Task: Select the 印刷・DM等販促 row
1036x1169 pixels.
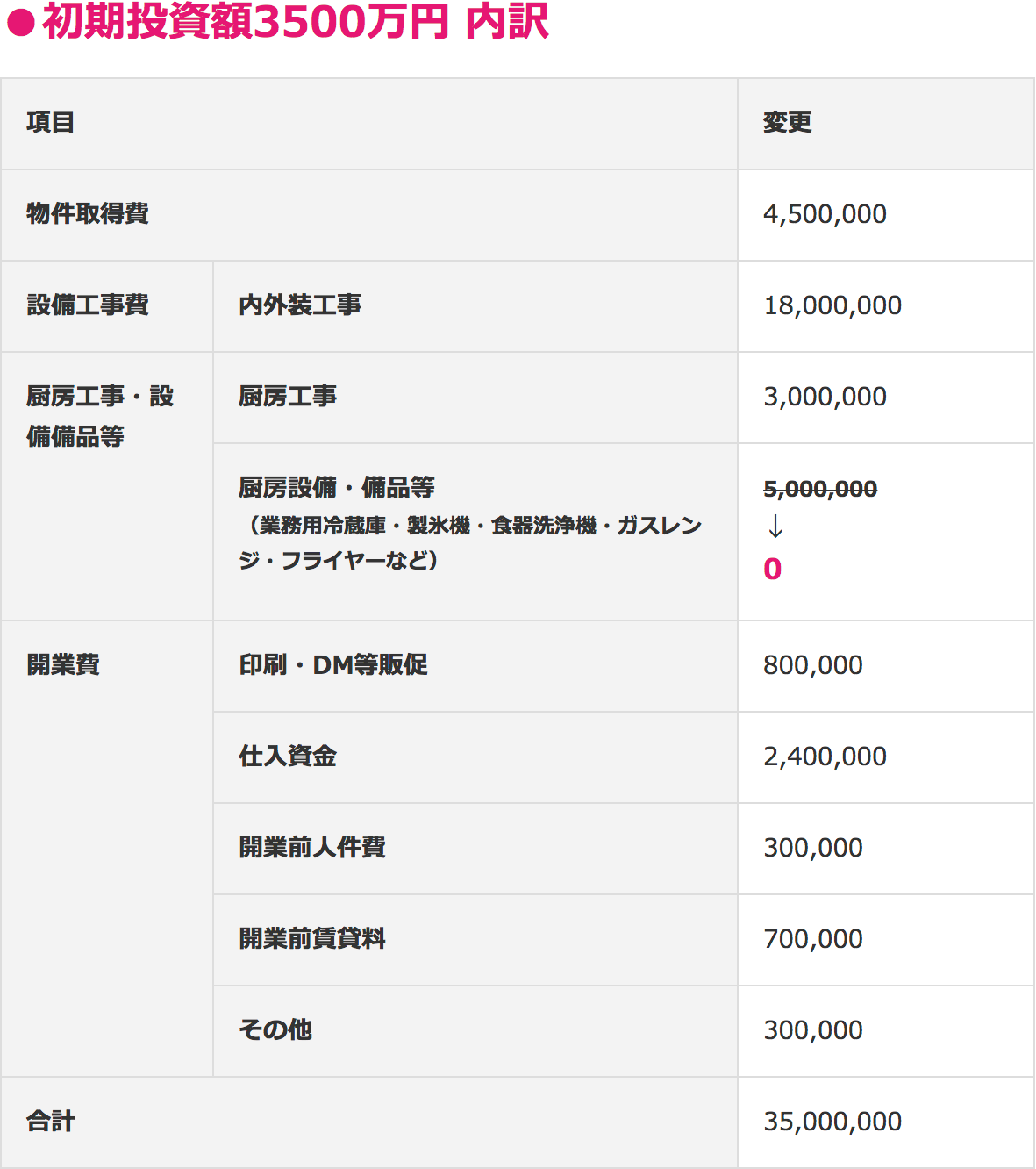Action: [333, 665]
